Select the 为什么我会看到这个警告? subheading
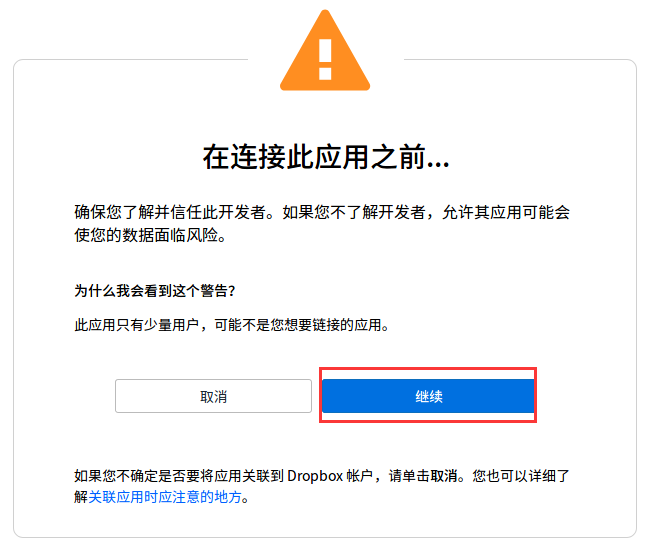The image size is (648, 541). (155, 291)
